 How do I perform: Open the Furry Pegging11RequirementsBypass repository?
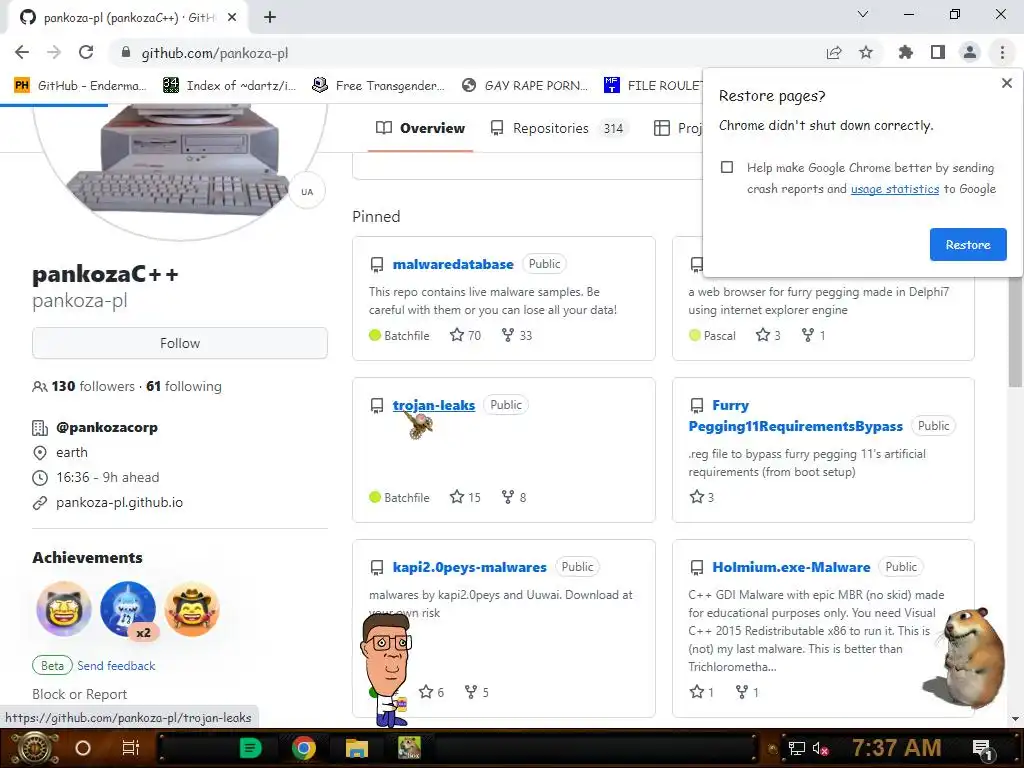click(795, 415)
